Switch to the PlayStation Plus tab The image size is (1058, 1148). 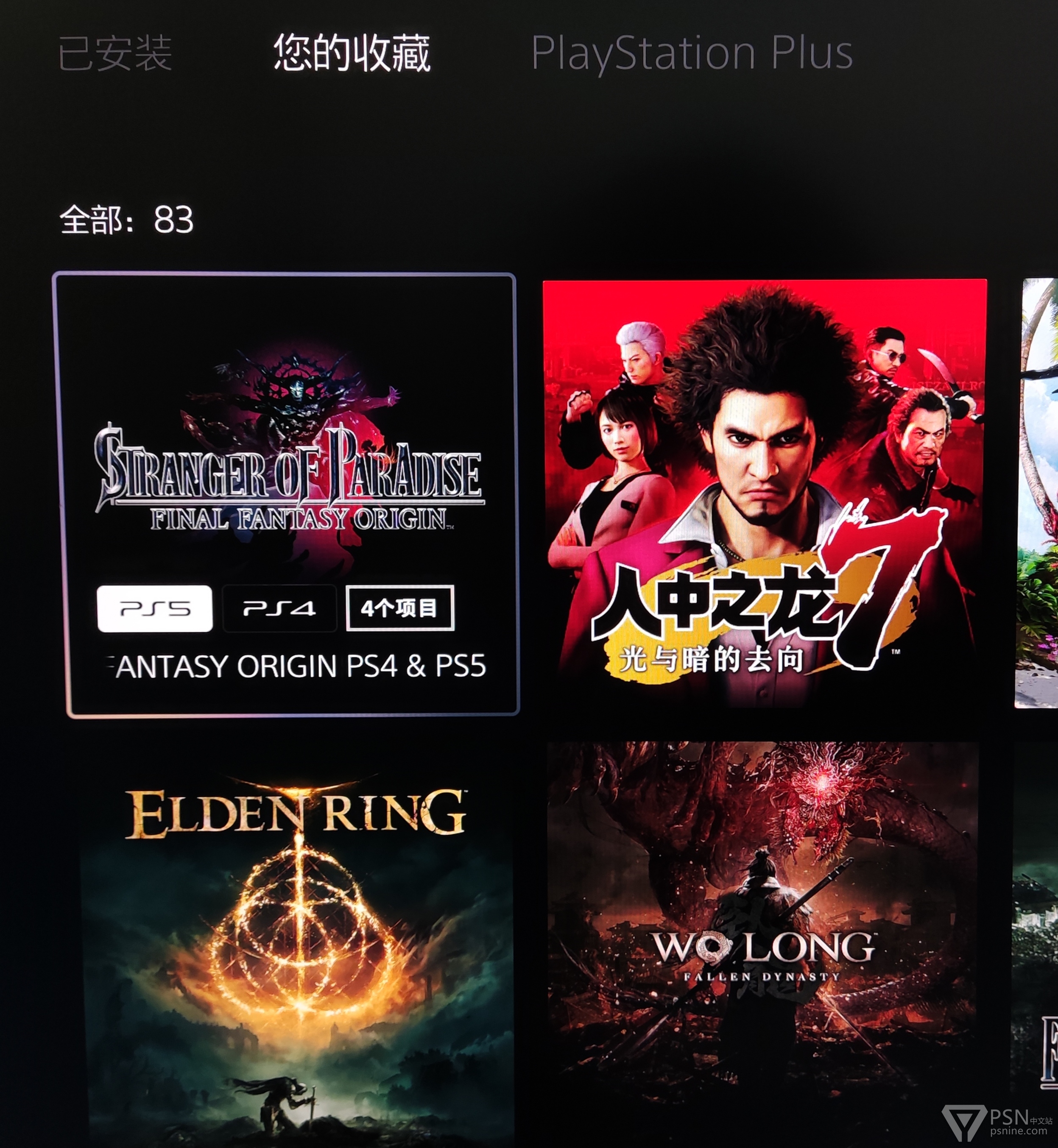point(692,53)
